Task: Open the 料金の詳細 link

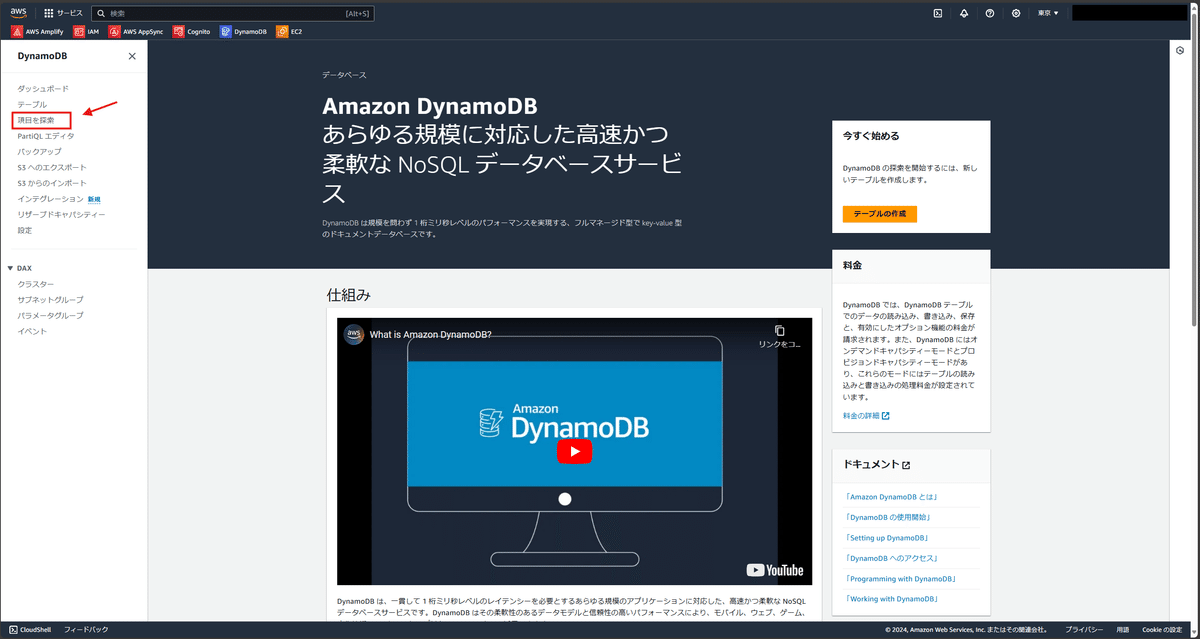Action: click(862, 415)
